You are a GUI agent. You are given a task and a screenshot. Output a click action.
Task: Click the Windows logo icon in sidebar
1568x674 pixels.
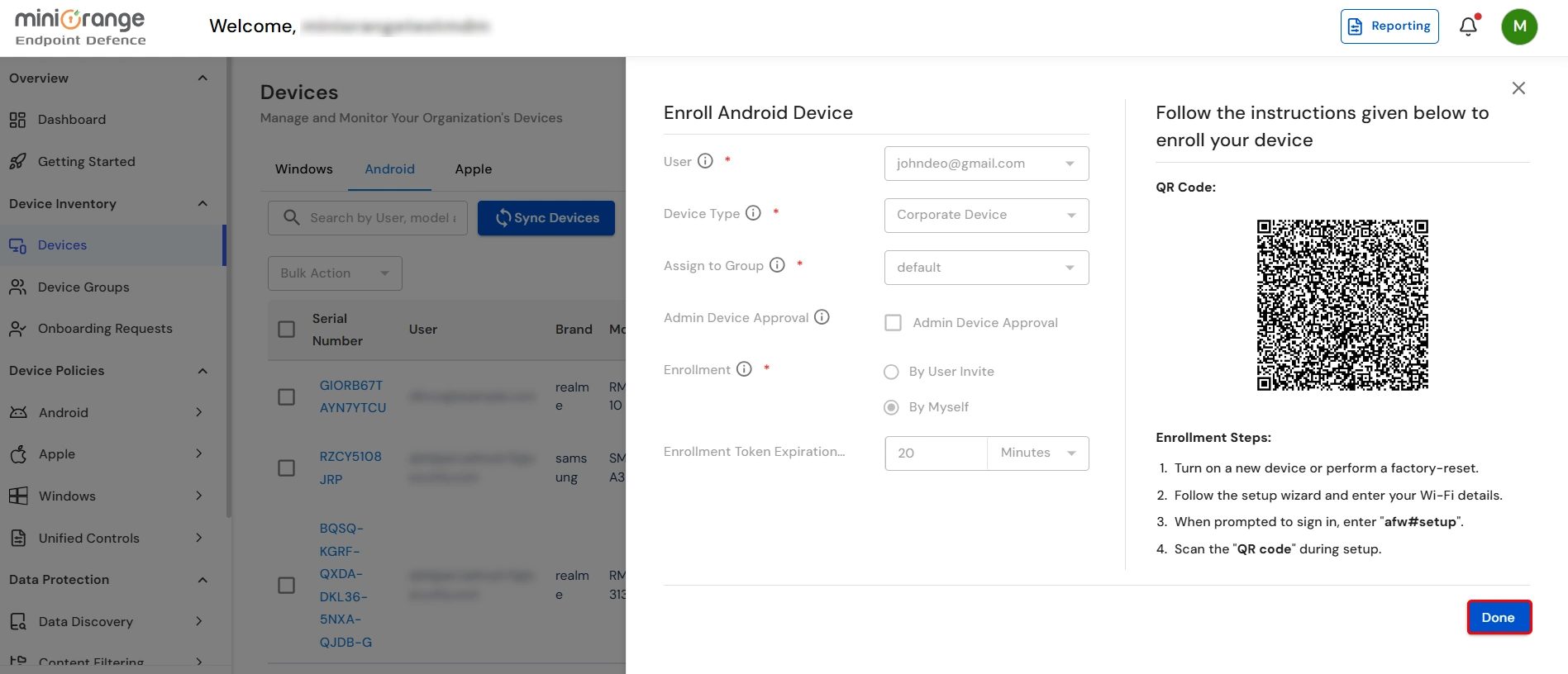tap(18, 496)
